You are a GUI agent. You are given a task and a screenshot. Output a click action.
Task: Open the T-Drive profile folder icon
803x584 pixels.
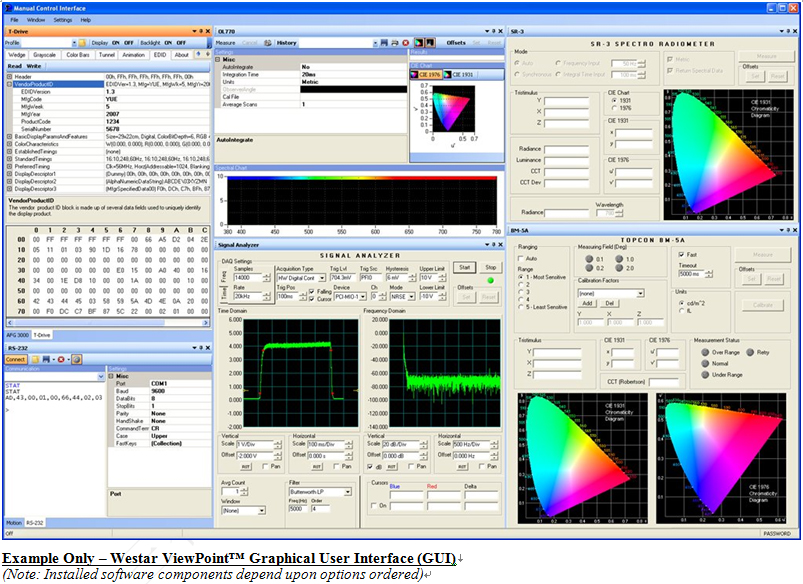tap(82, 43)
